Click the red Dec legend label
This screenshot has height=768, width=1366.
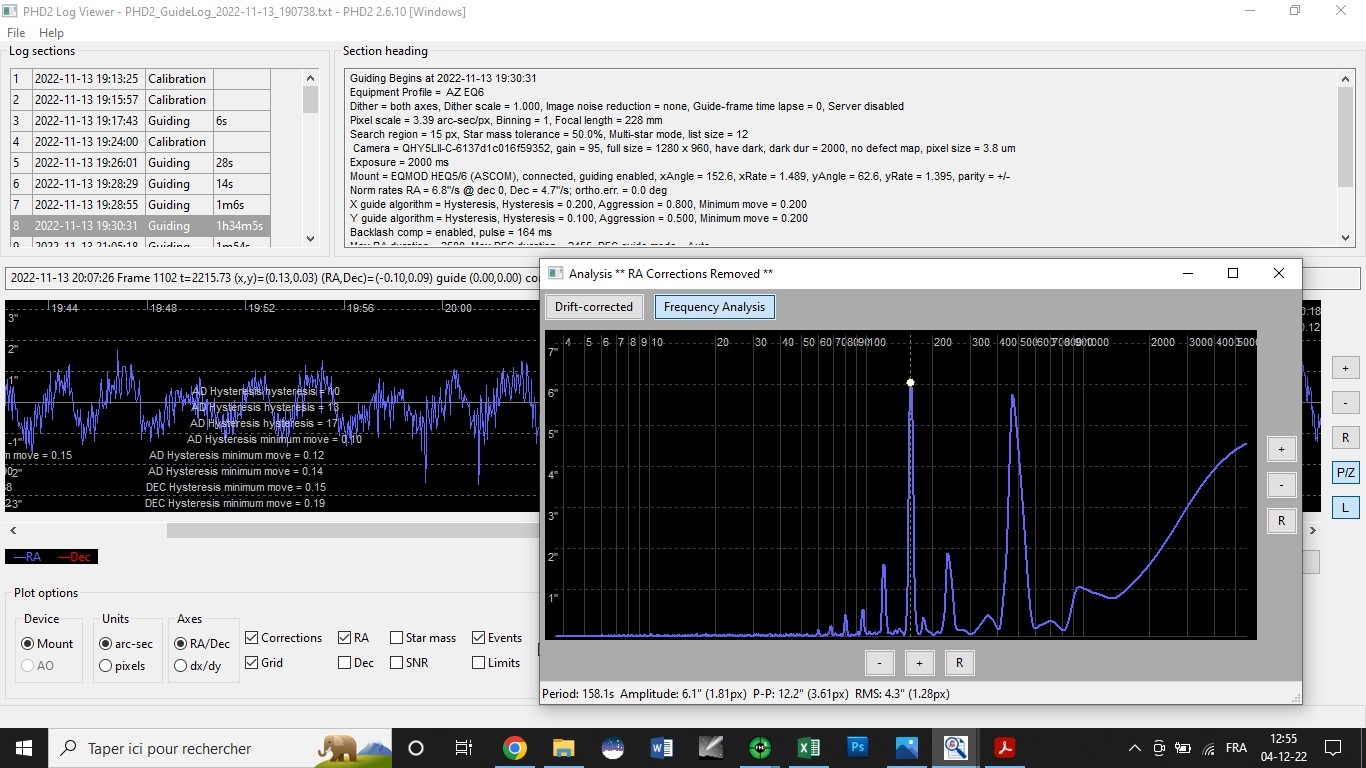pos(74,557)
